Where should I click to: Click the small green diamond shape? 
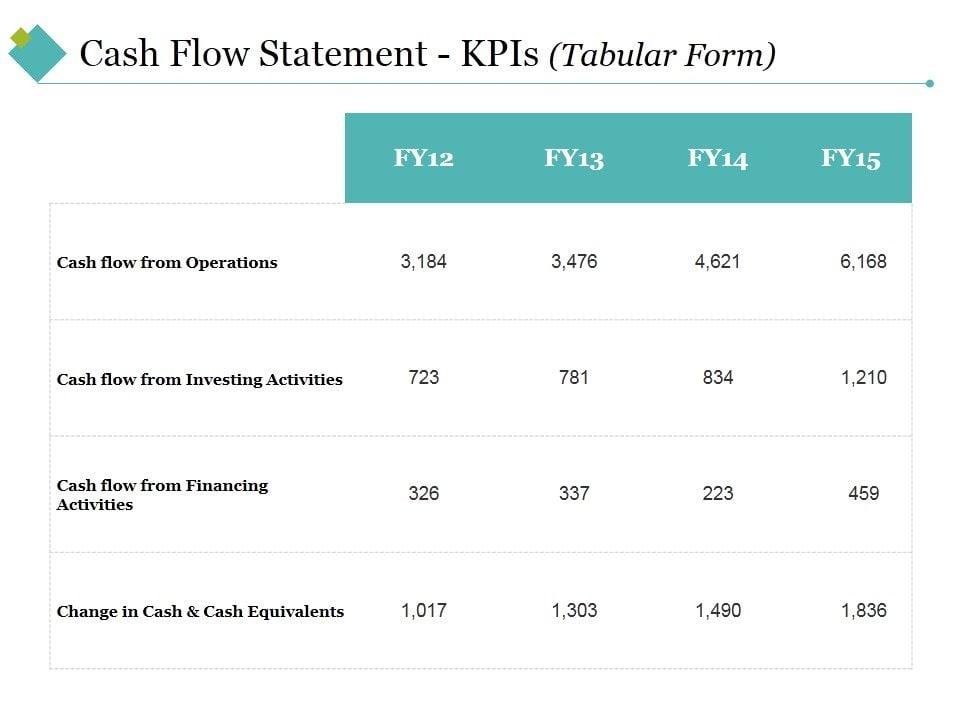pos(20,38)
